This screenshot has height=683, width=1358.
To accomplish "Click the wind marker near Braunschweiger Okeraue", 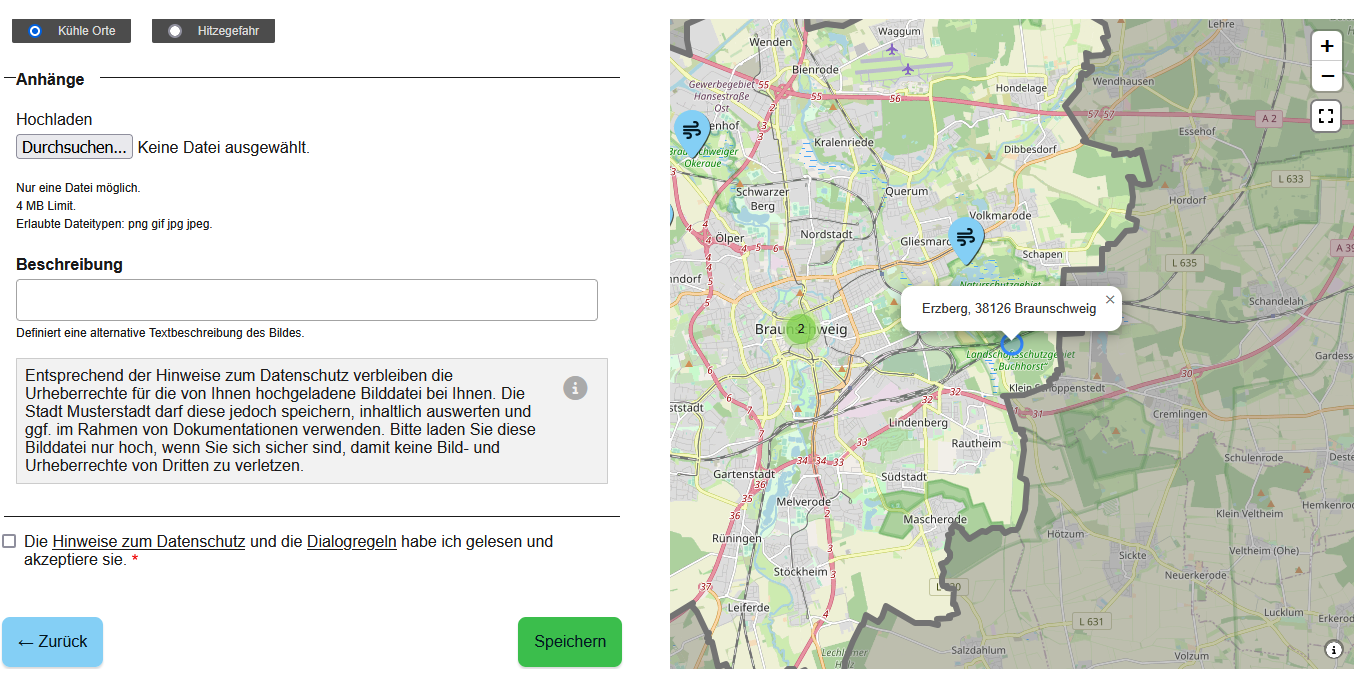I will pos(691,133).
